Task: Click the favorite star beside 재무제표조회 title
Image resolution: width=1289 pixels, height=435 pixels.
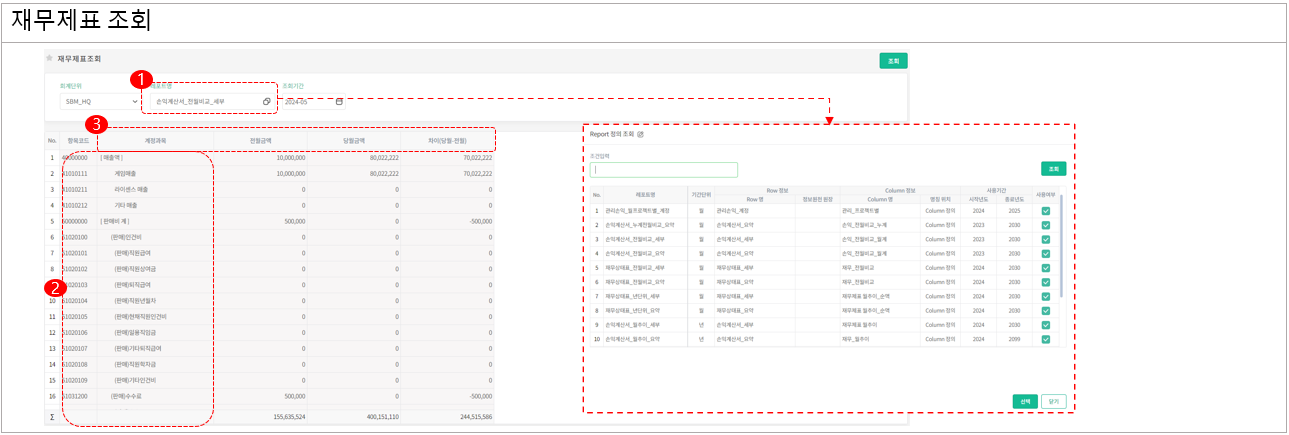Action: pyautogui.click(x=50, y=59)
